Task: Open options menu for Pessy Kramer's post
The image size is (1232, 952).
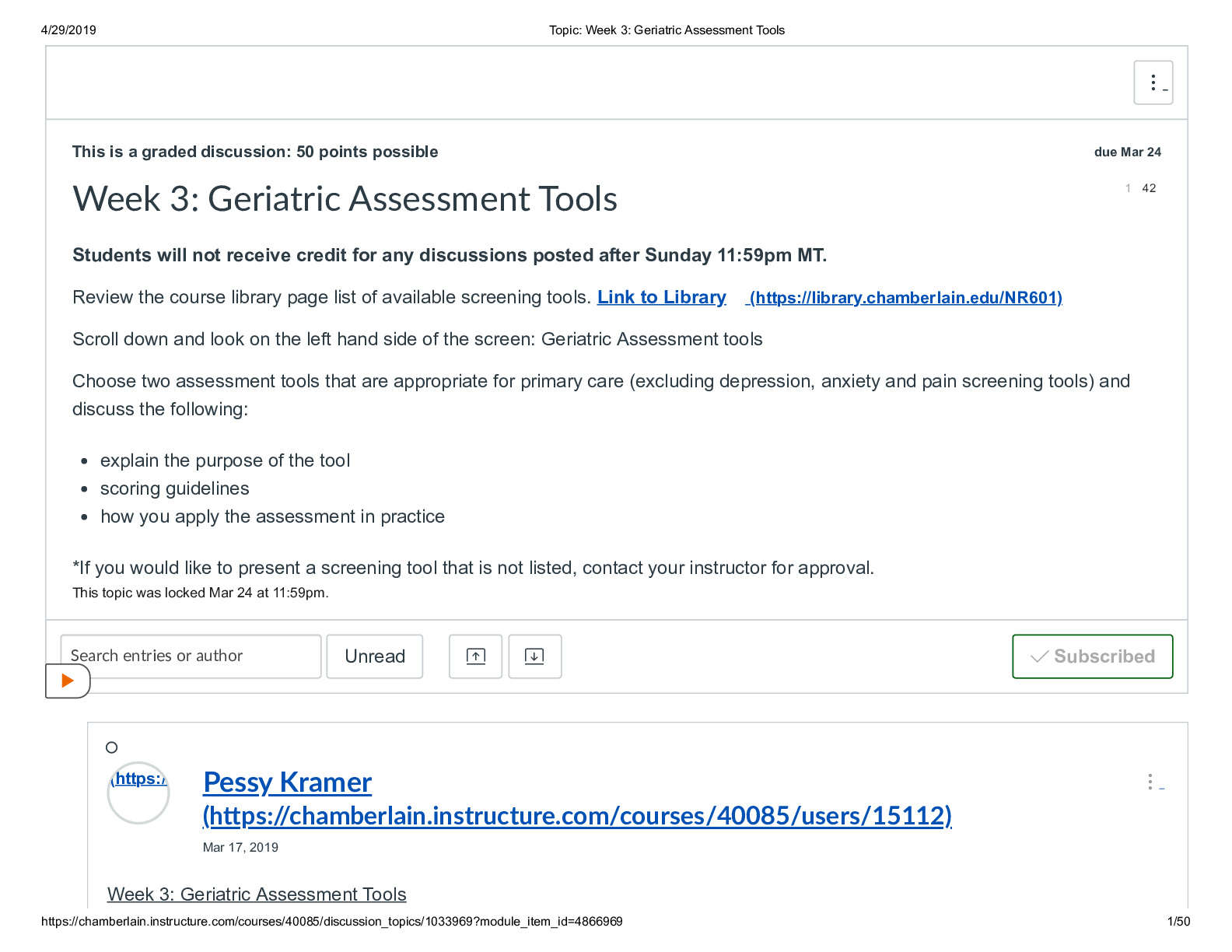Action: (1150, 782)
